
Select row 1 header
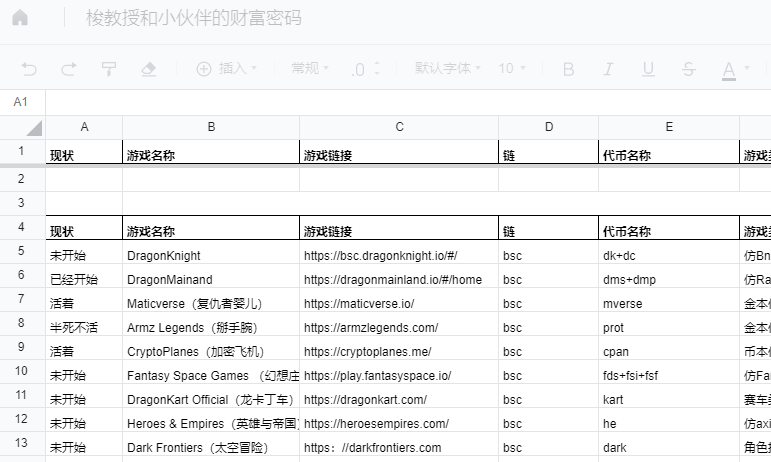click(23, 151)
